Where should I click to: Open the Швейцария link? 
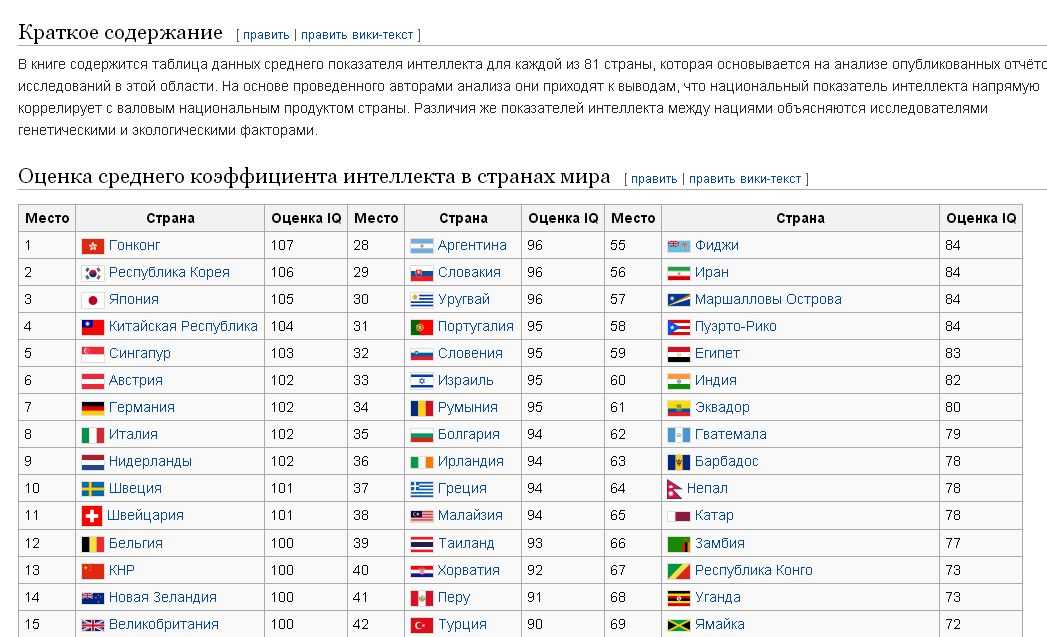[x=146, y=515]
